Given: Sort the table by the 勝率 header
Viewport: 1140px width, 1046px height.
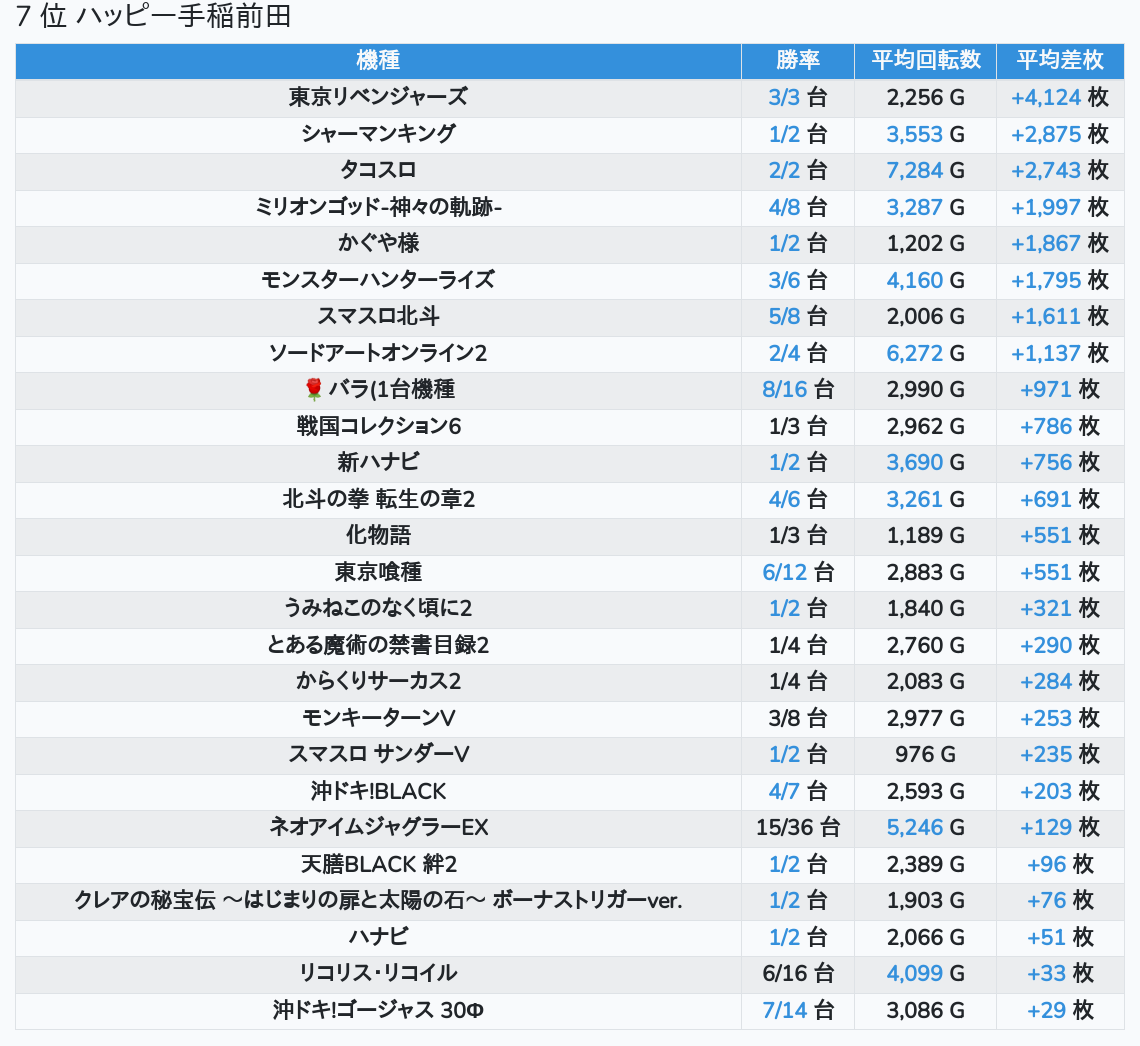Looking at the screenshot, I should [798, 60].
